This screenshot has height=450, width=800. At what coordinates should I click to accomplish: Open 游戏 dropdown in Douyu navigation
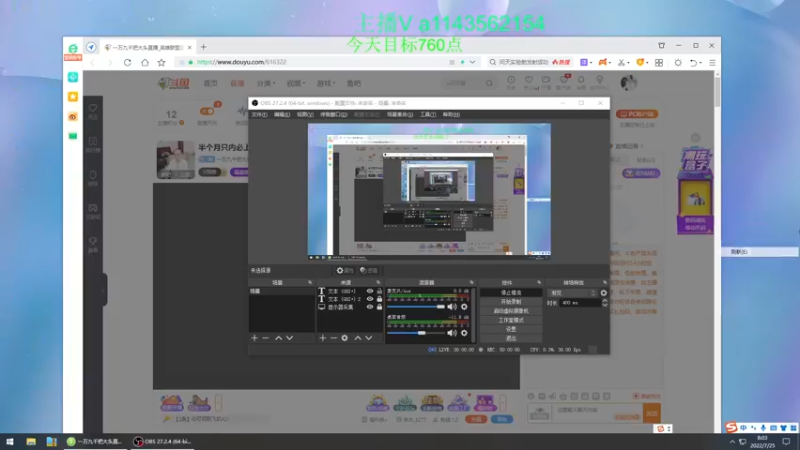(x=326, y=83)
